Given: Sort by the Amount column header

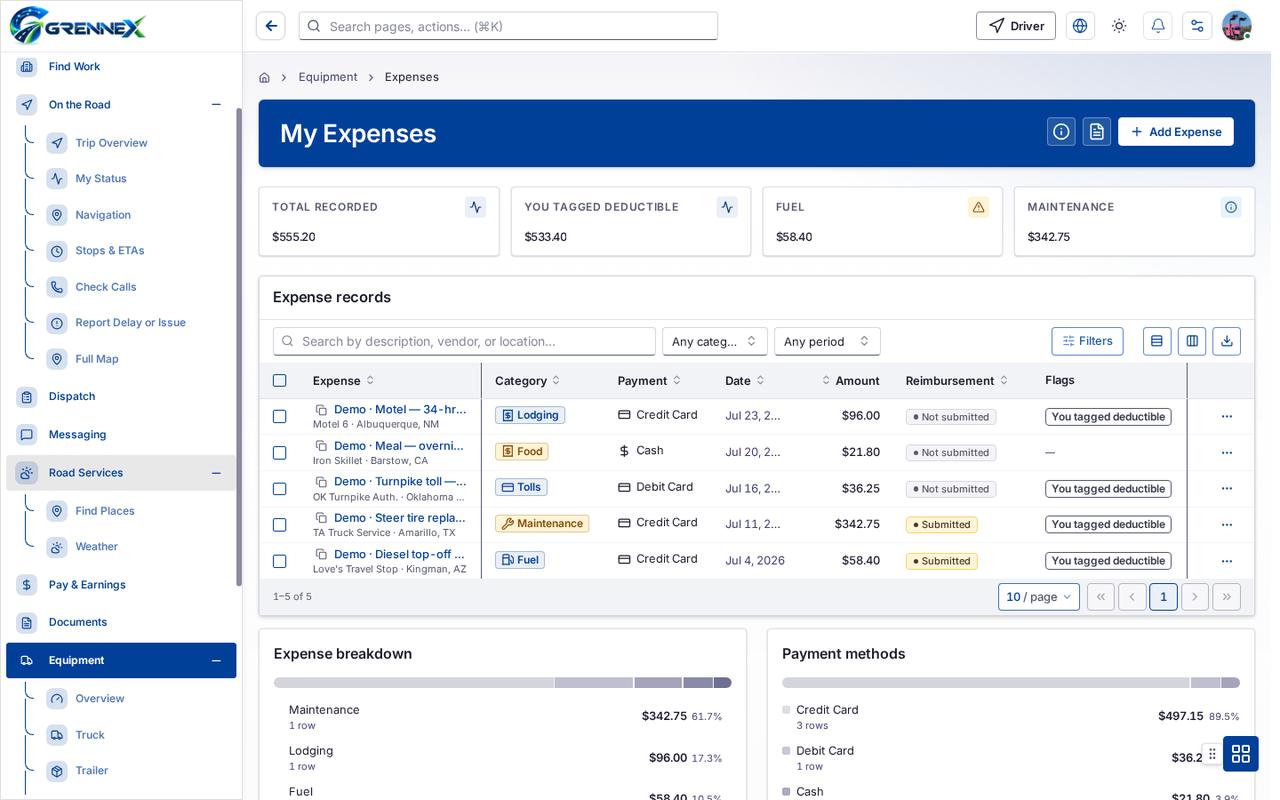Looking at the screenshot, I should 851,381.
